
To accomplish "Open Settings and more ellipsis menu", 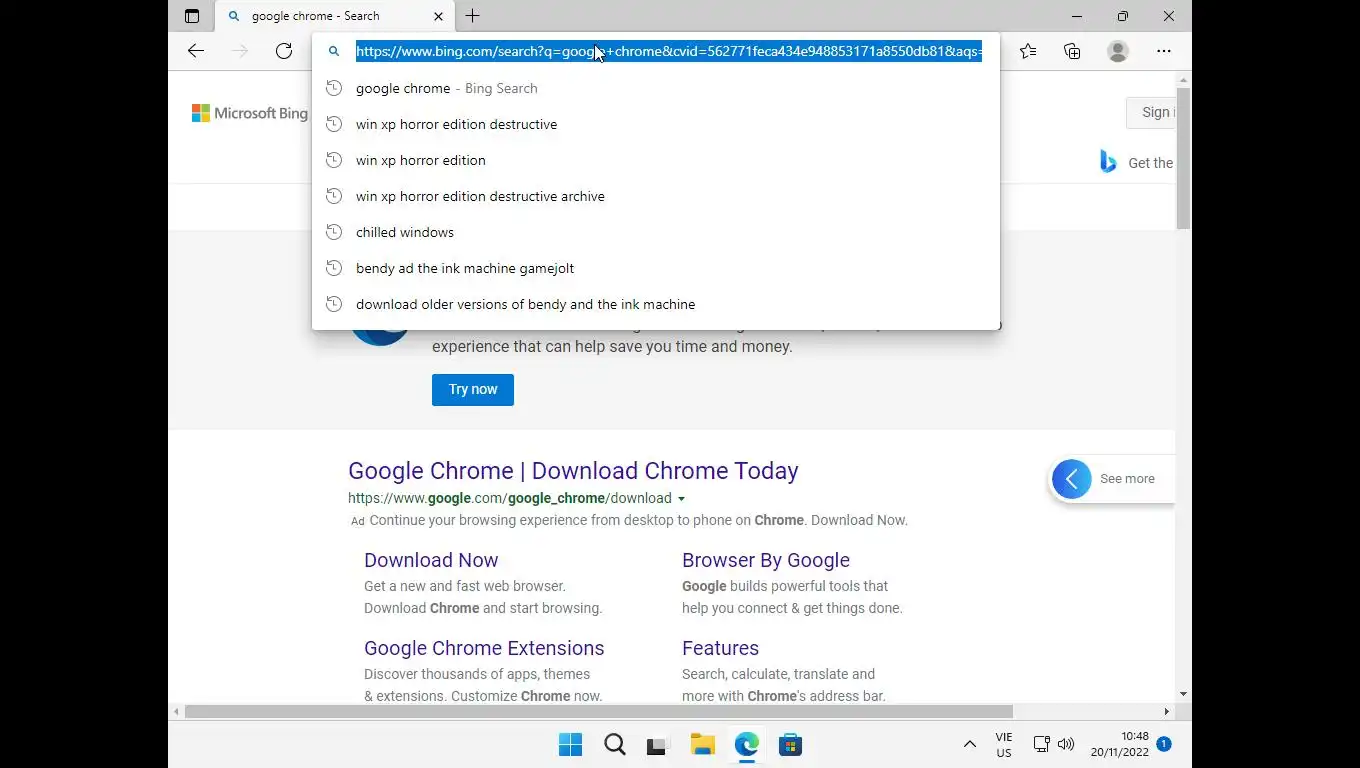I will [x=1164, y=51].
